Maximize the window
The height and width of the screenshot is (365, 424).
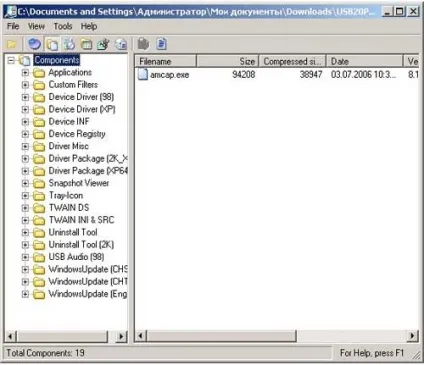[x=399, y=12]
